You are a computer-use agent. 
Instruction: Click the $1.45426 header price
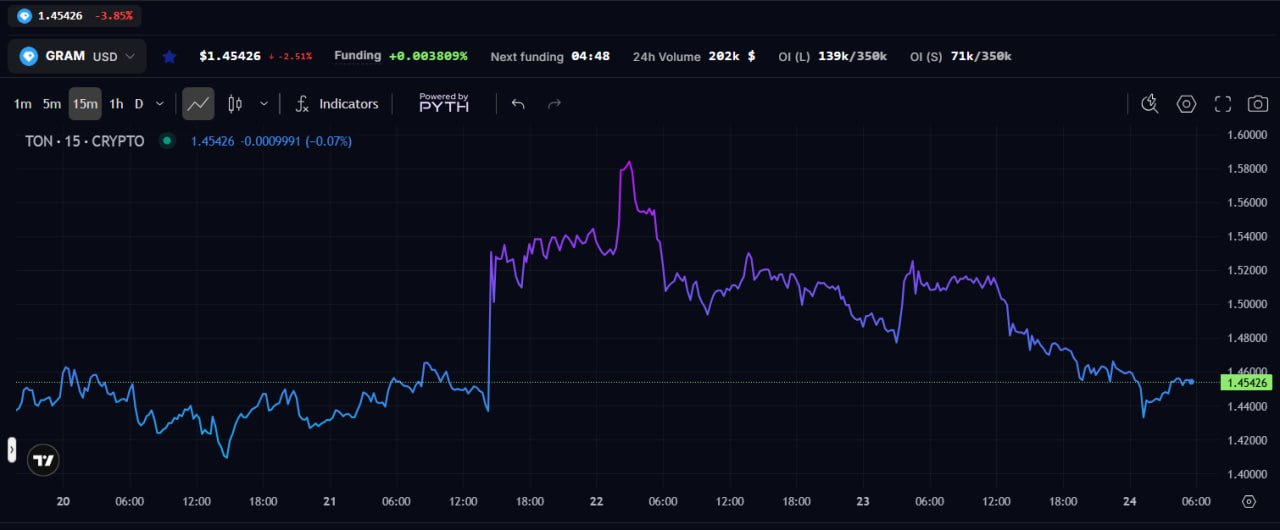tap(230, 56)
